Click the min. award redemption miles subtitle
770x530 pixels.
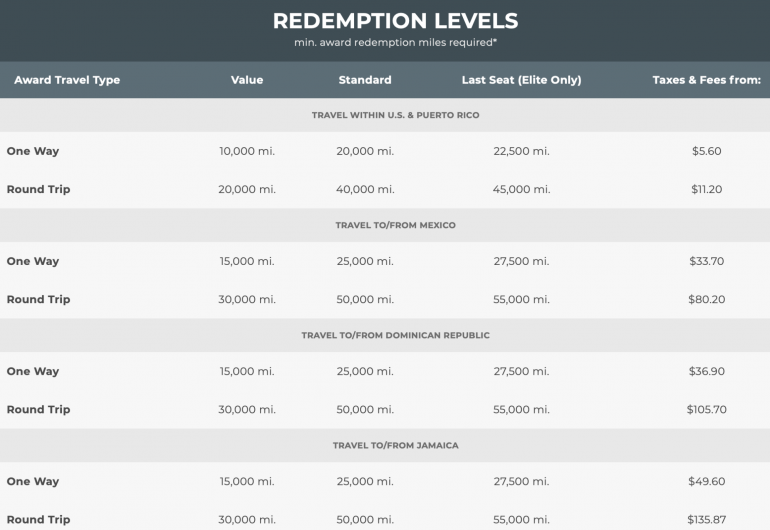click(x=395, y=44)
